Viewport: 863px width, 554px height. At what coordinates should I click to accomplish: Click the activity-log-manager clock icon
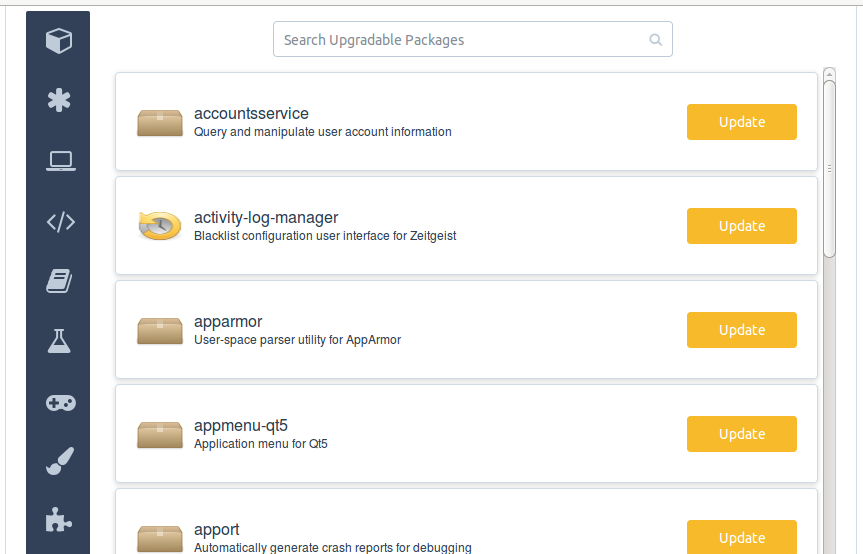[160, 226]
